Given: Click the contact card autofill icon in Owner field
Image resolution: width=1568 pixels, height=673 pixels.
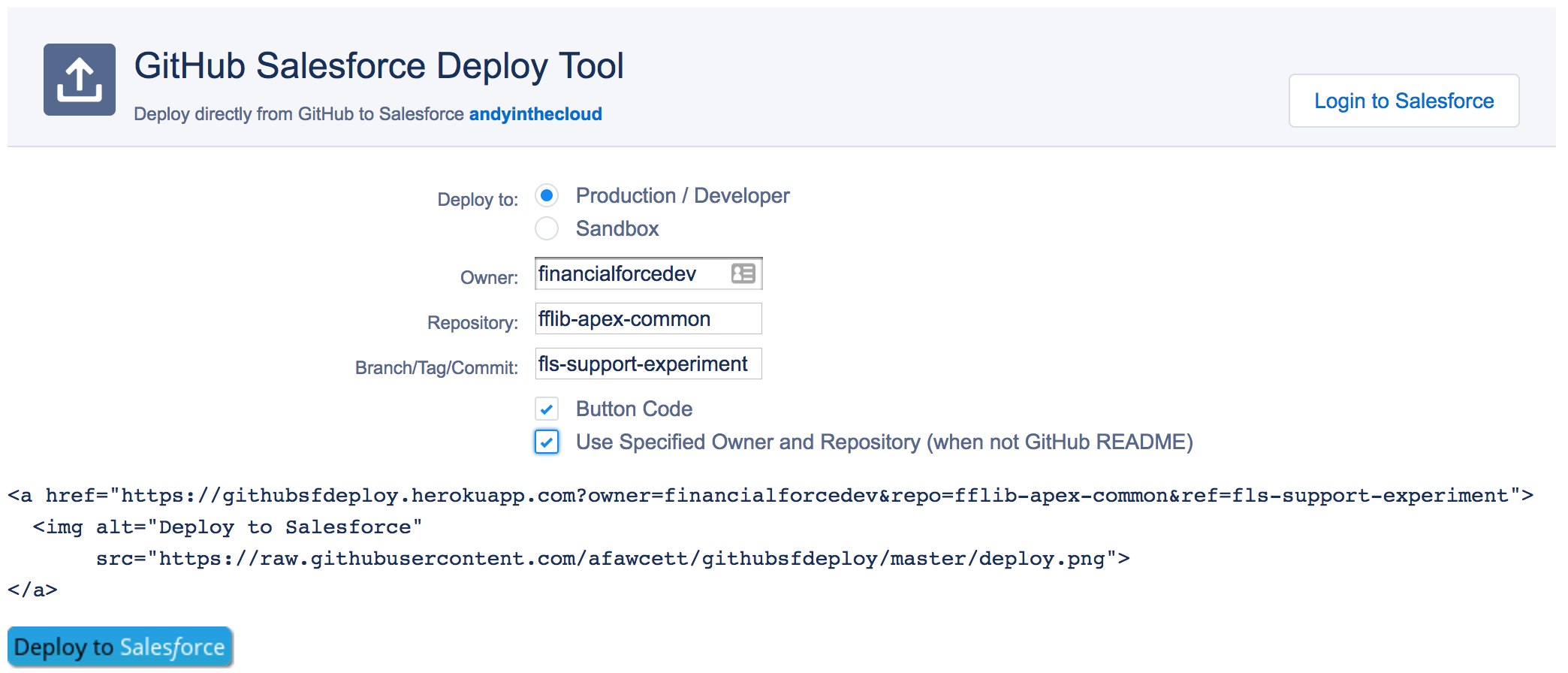Looking at the screenshot, I should [x=743, y=273].
